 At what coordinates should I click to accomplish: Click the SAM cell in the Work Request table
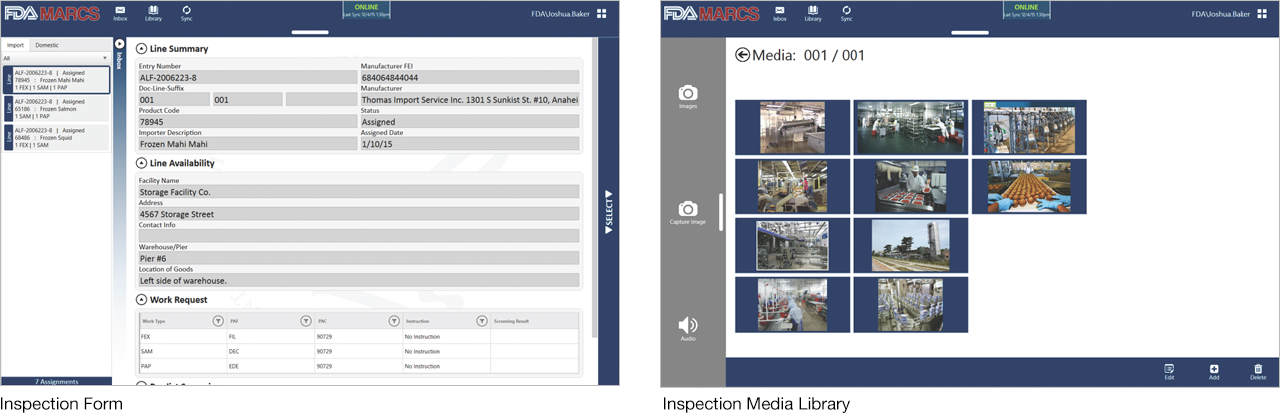[x=182, y=352]
